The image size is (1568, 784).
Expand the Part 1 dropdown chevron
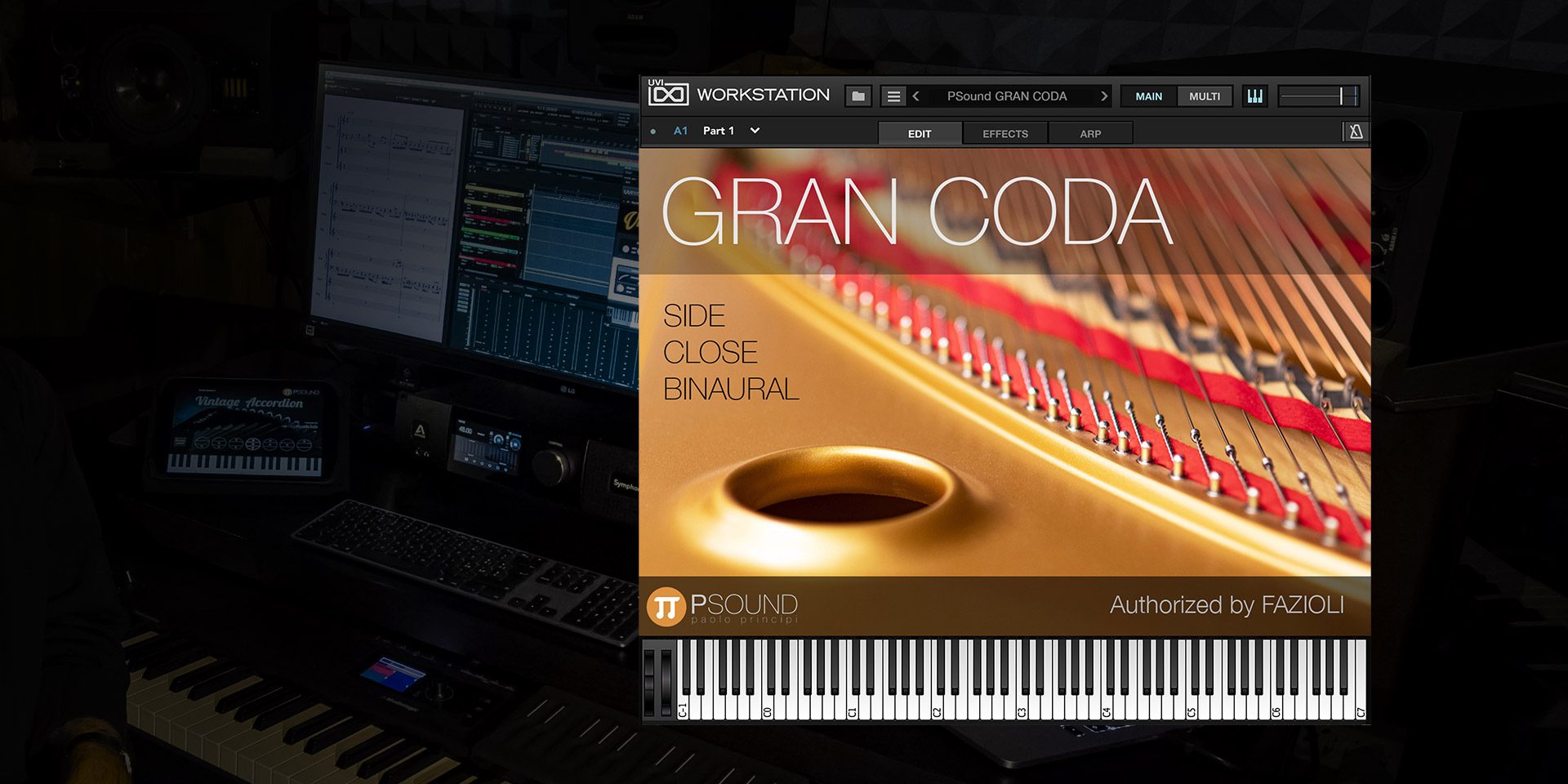click(x=755, y=131)
